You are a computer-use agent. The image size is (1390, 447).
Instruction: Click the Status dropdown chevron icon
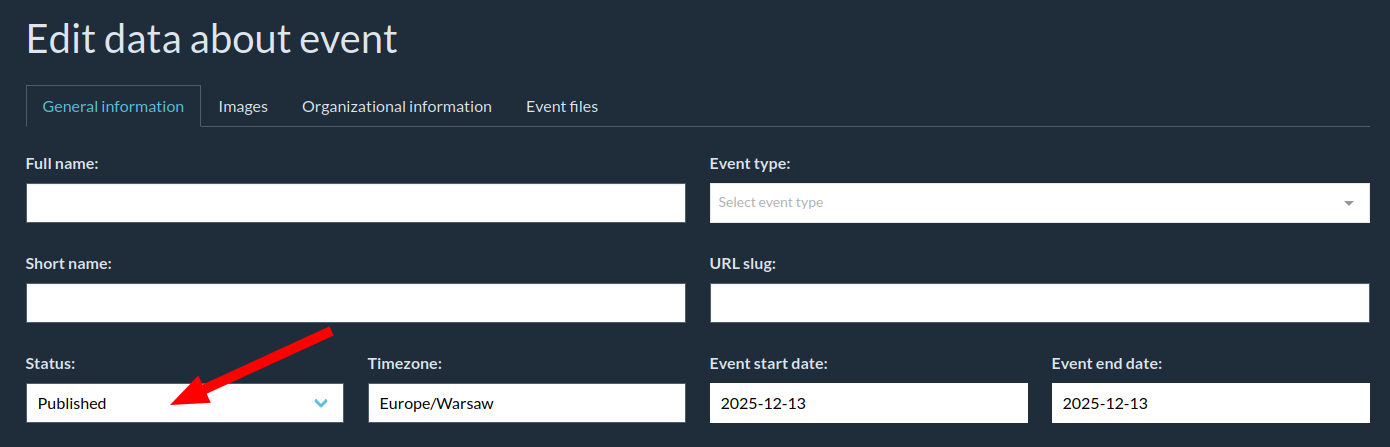[x=321, y=403]
